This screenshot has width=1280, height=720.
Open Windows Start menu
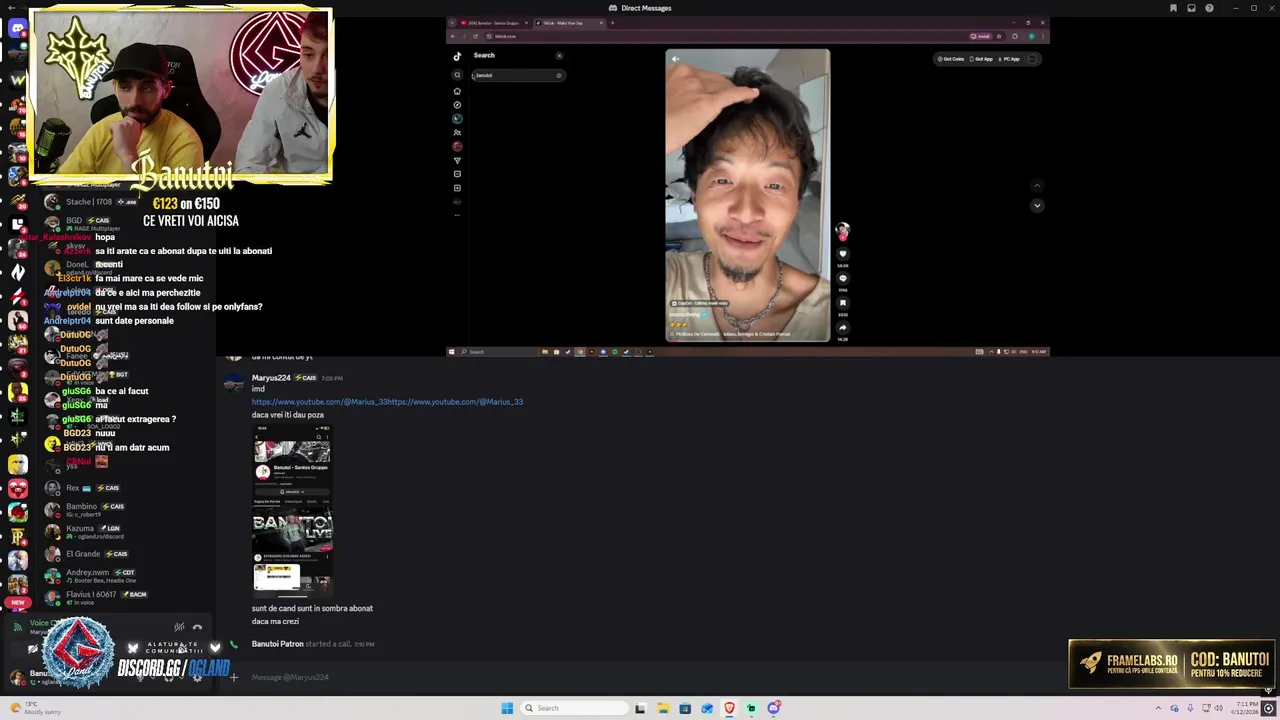click(x=507, y=708)
